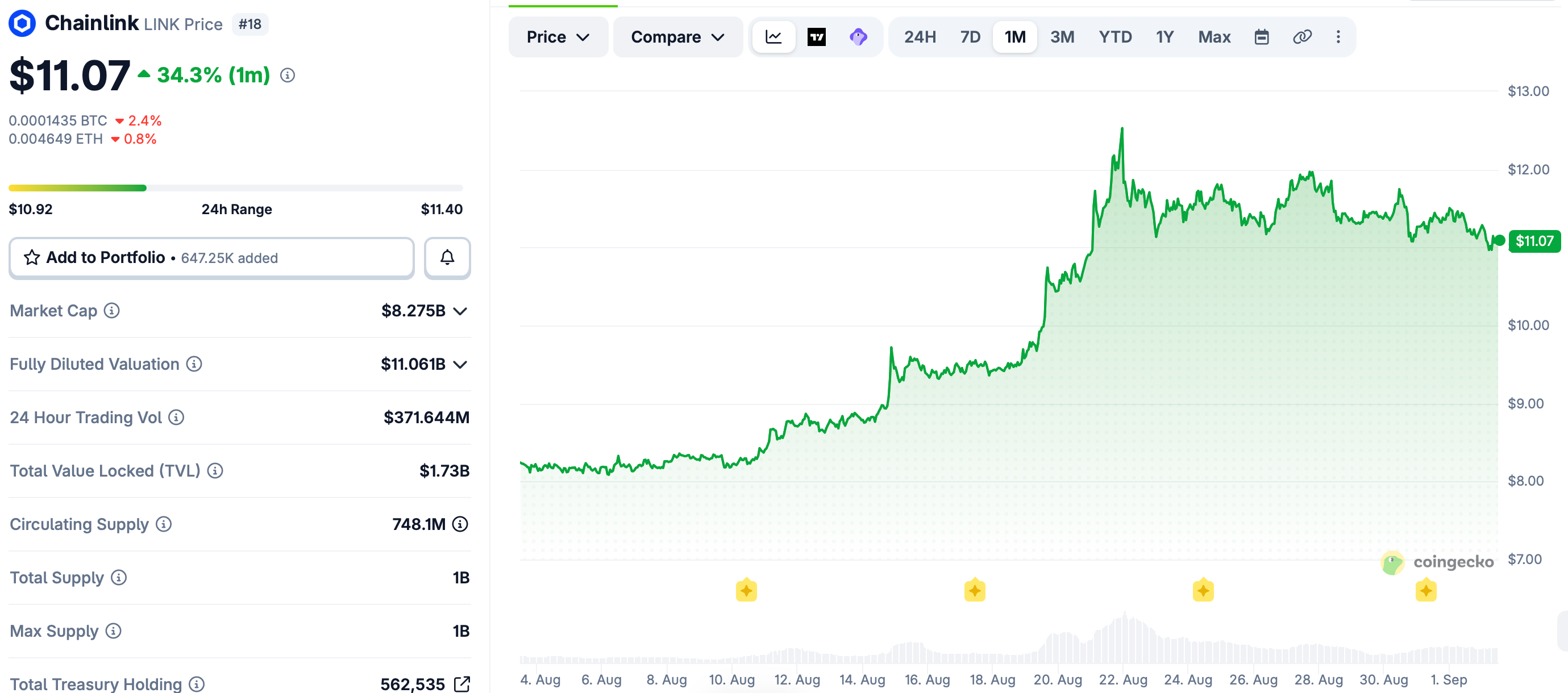The height and width of the screenshot is (693, 1568).
Task: Open chart more options (three dots)
Action: click(x=1338, y=37)
